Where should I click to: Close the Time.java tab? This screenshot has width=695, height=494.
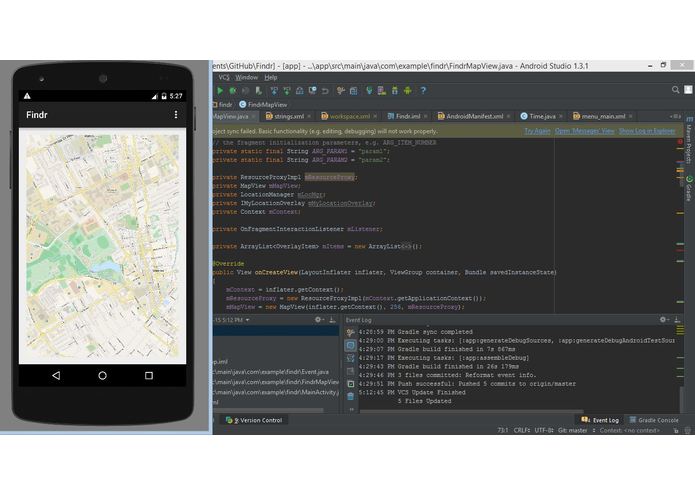point(561,116)
